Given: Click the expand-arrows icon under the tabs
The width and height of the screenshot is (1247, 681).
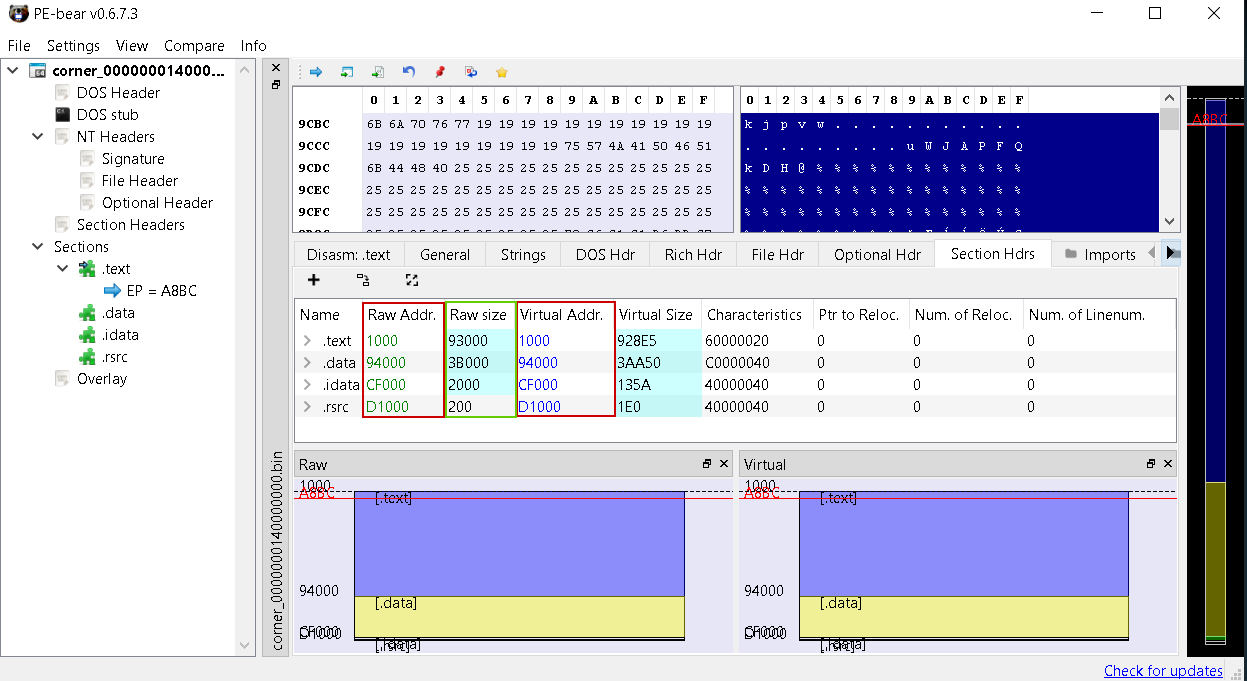Looking at the screenshot, I should [411, 280].
